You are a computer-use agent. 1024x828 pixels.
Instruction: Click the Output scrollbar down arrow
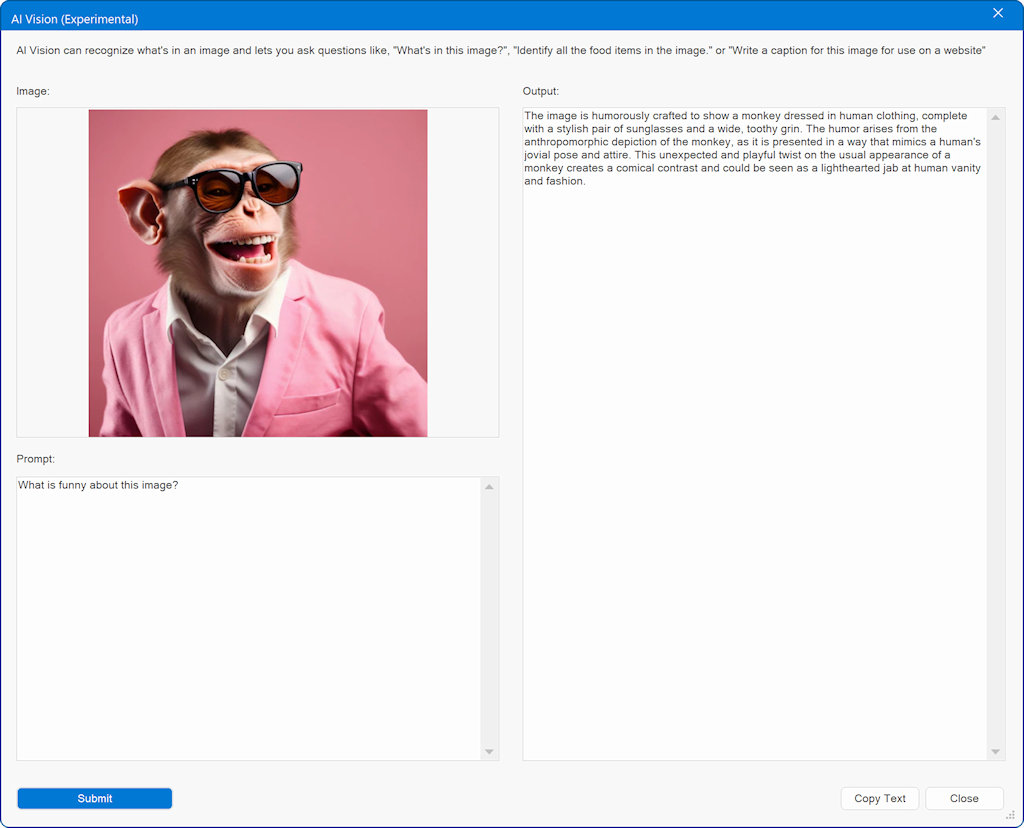(x=995, y=752)
